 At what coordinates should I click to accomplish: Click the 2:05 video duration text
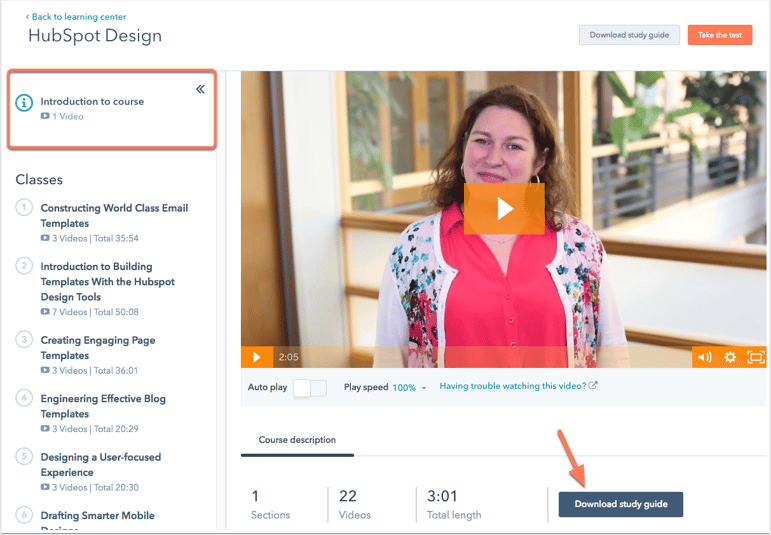(288, 357)
